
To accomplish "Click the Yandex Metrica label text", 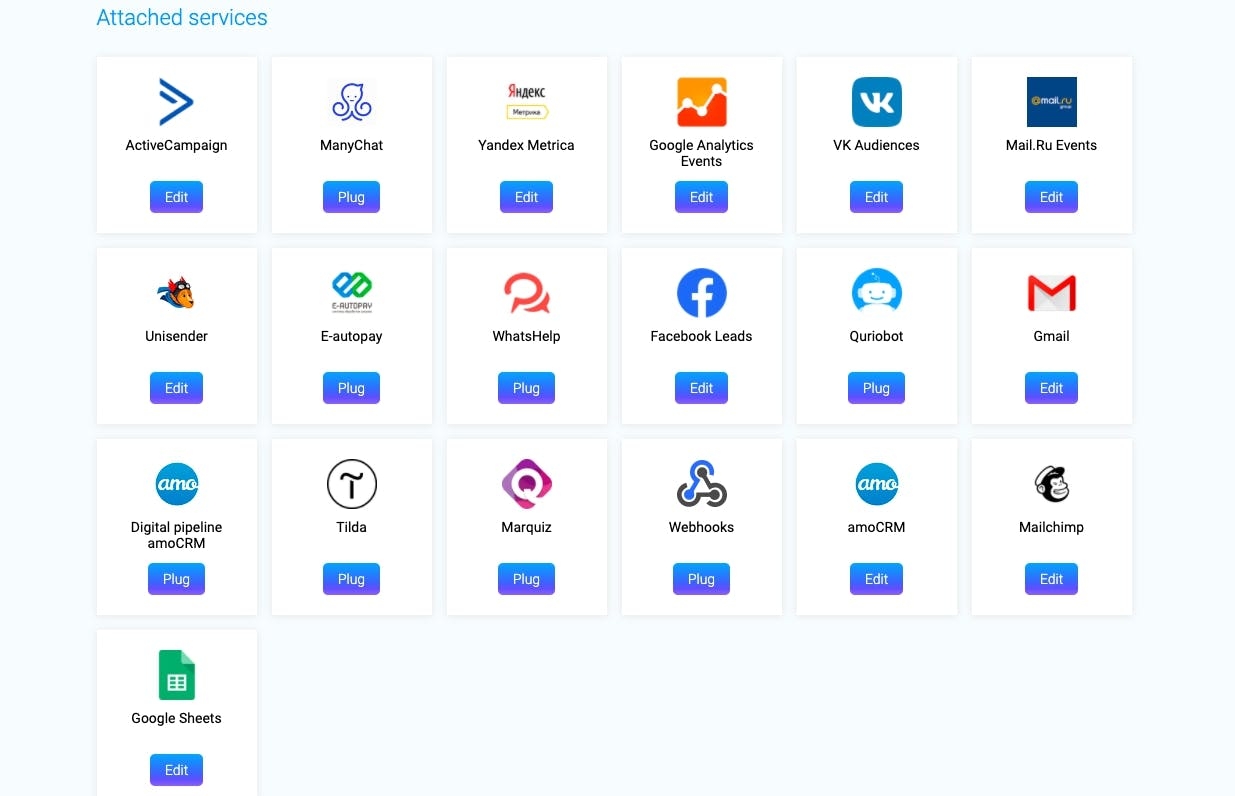I will pos(526,145).
